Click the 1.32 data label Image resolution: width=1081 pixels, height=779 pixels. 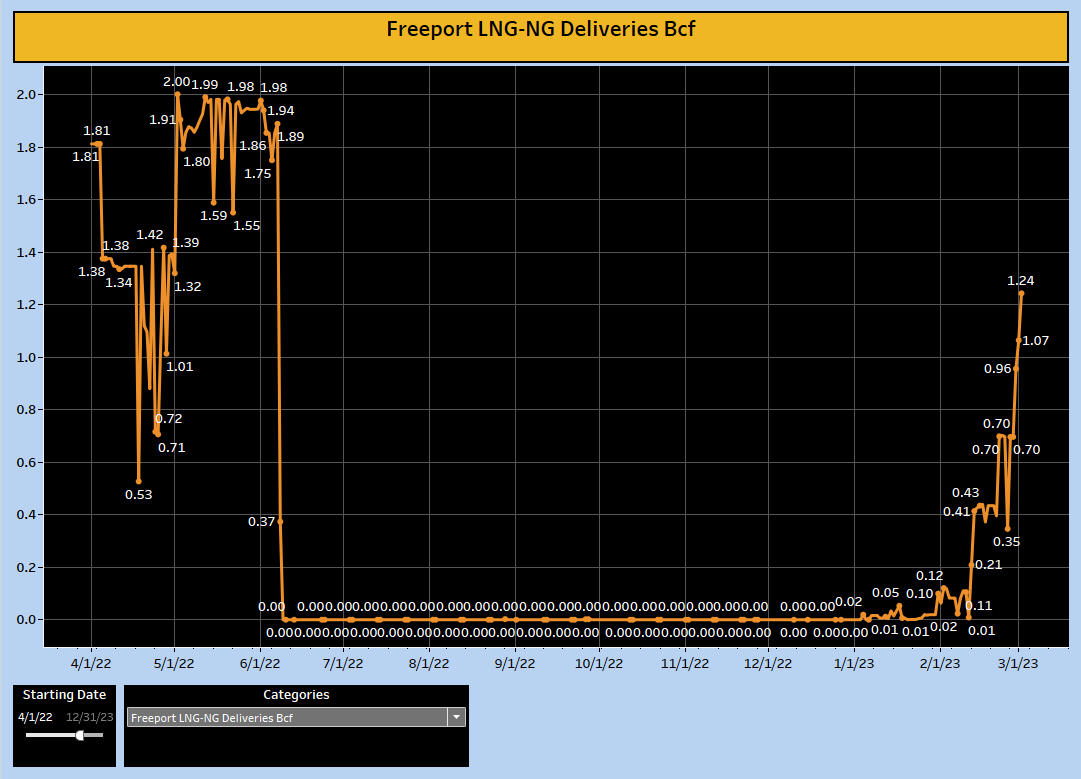188,287
